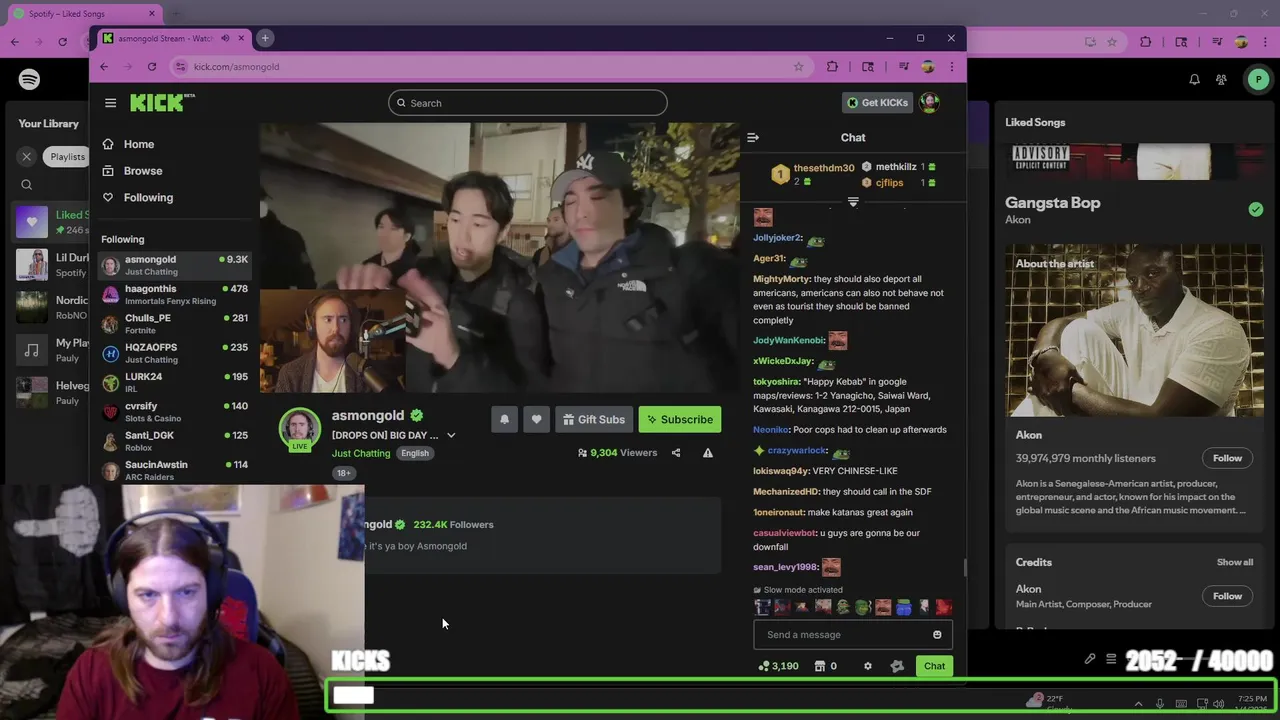Search within Your Library in Spotify
The width and height of the screenshot is (1280, 720).
click(x=27, y=185)
